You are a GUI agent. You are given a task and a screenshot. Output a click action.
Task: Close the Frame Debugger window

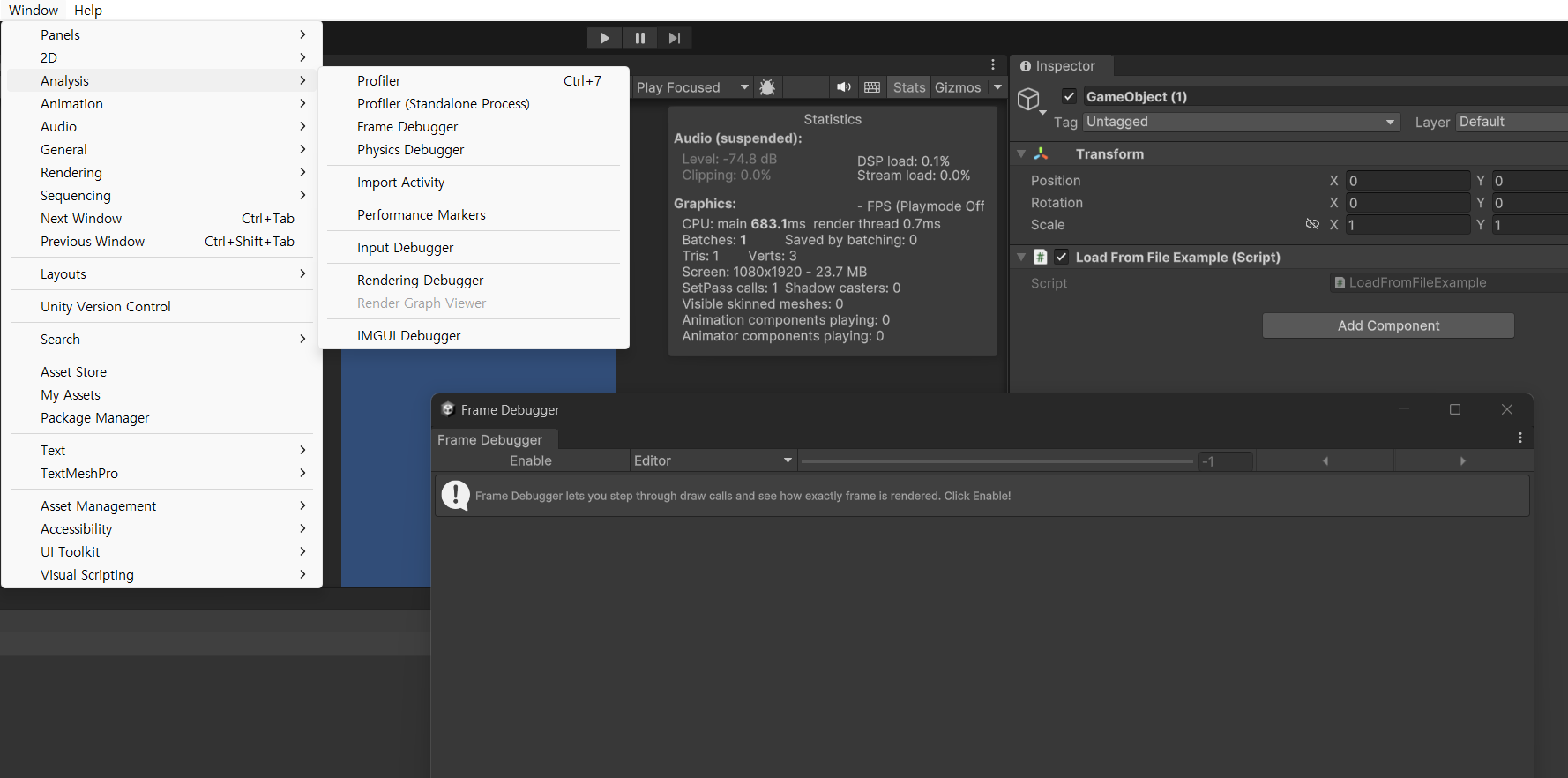(x=1507, y=409)
